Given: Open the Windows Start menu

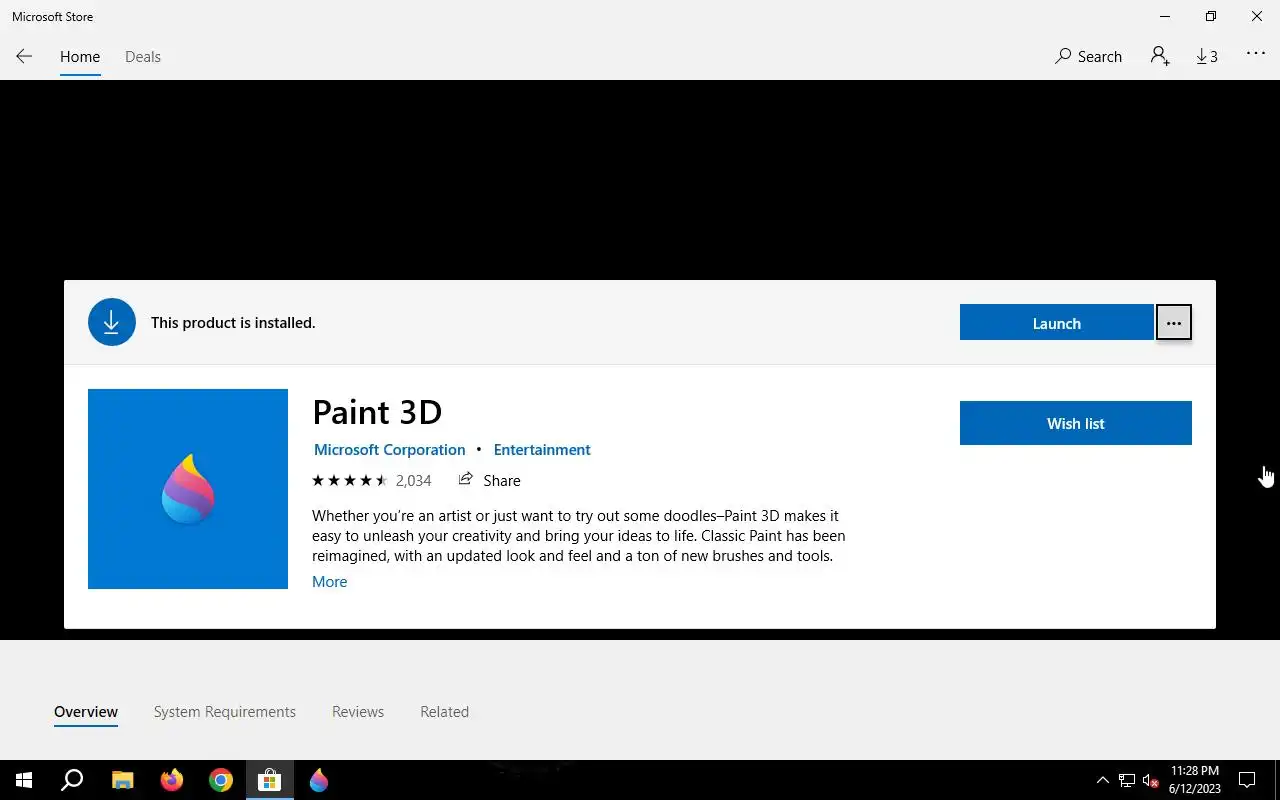Looking at the screenshot, I should [x=24, y=780].
